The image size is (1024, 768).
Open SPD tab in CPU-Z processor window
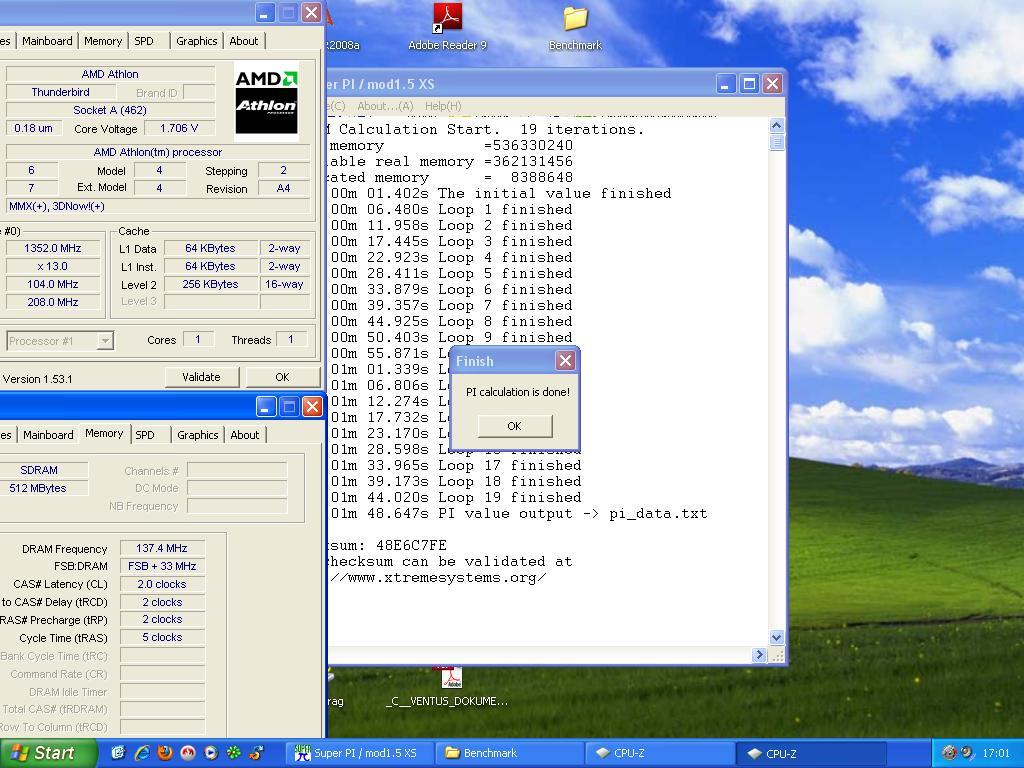[x=144, y=40]
